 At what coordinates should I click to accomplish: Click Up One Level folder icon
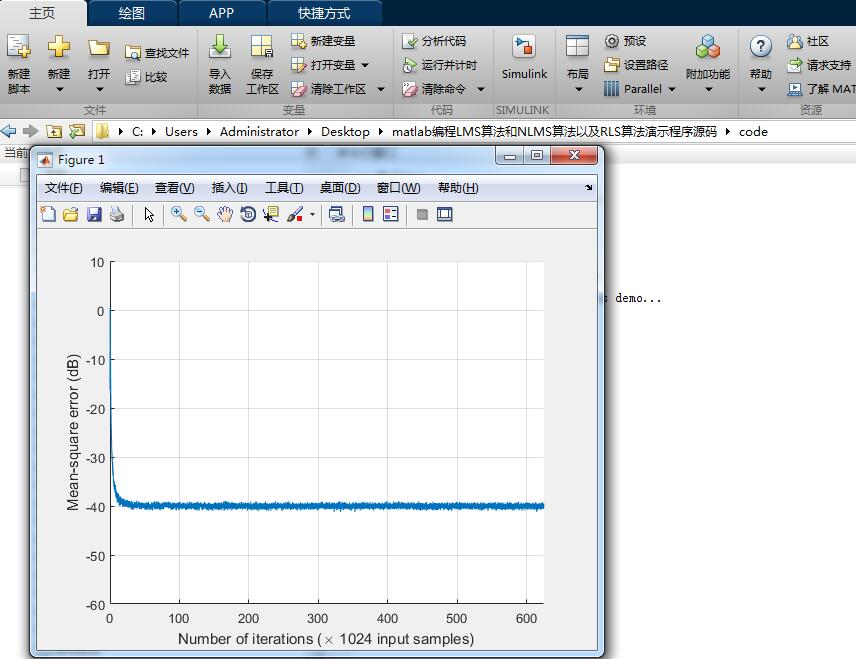[54, 131]
